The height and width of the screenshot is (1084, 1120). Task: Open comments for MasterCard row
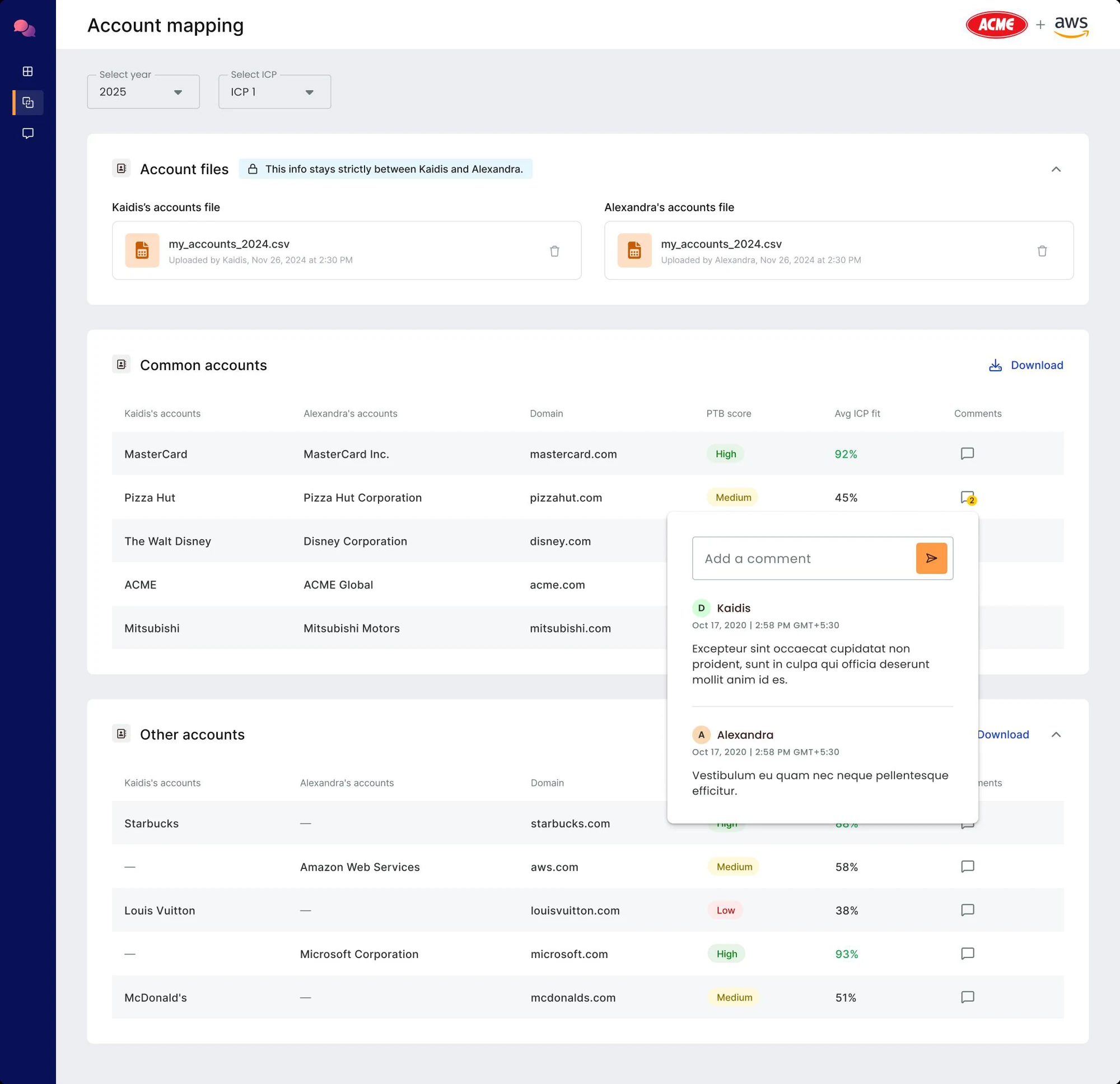point(967,454)
